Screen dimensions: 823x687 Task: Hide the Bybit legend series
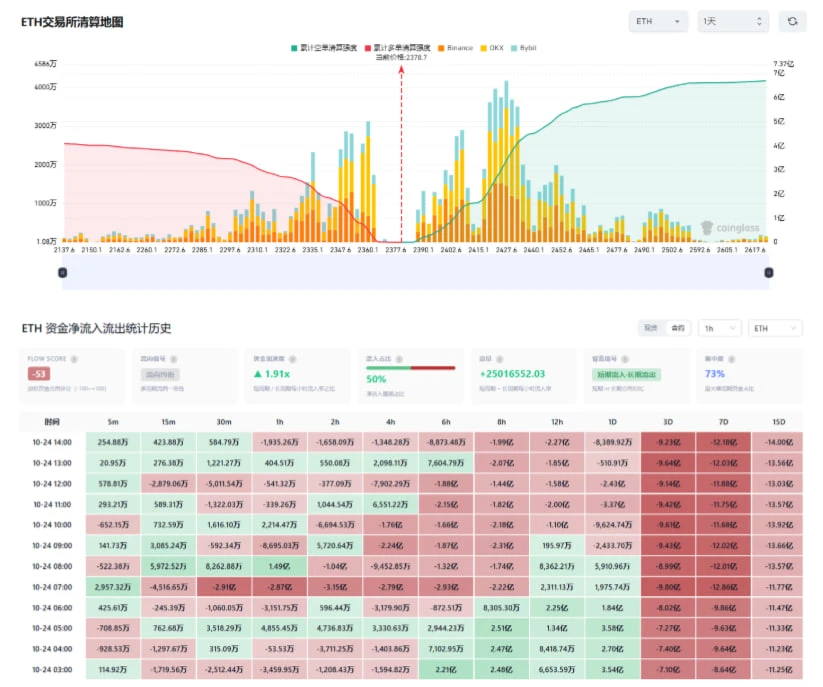[524, 48]
